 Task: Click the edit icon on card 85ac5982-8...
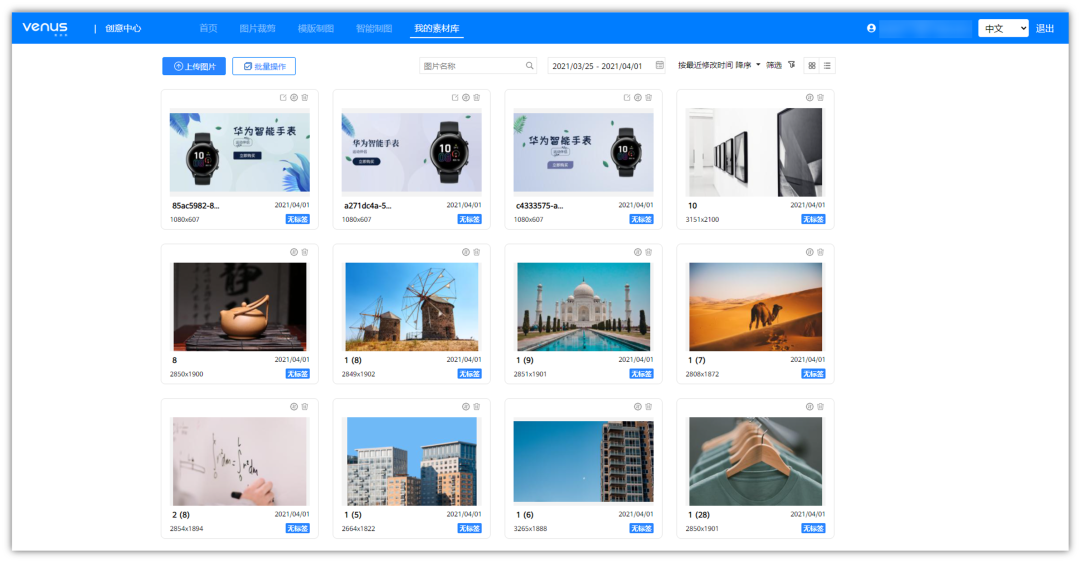point(283,98)
